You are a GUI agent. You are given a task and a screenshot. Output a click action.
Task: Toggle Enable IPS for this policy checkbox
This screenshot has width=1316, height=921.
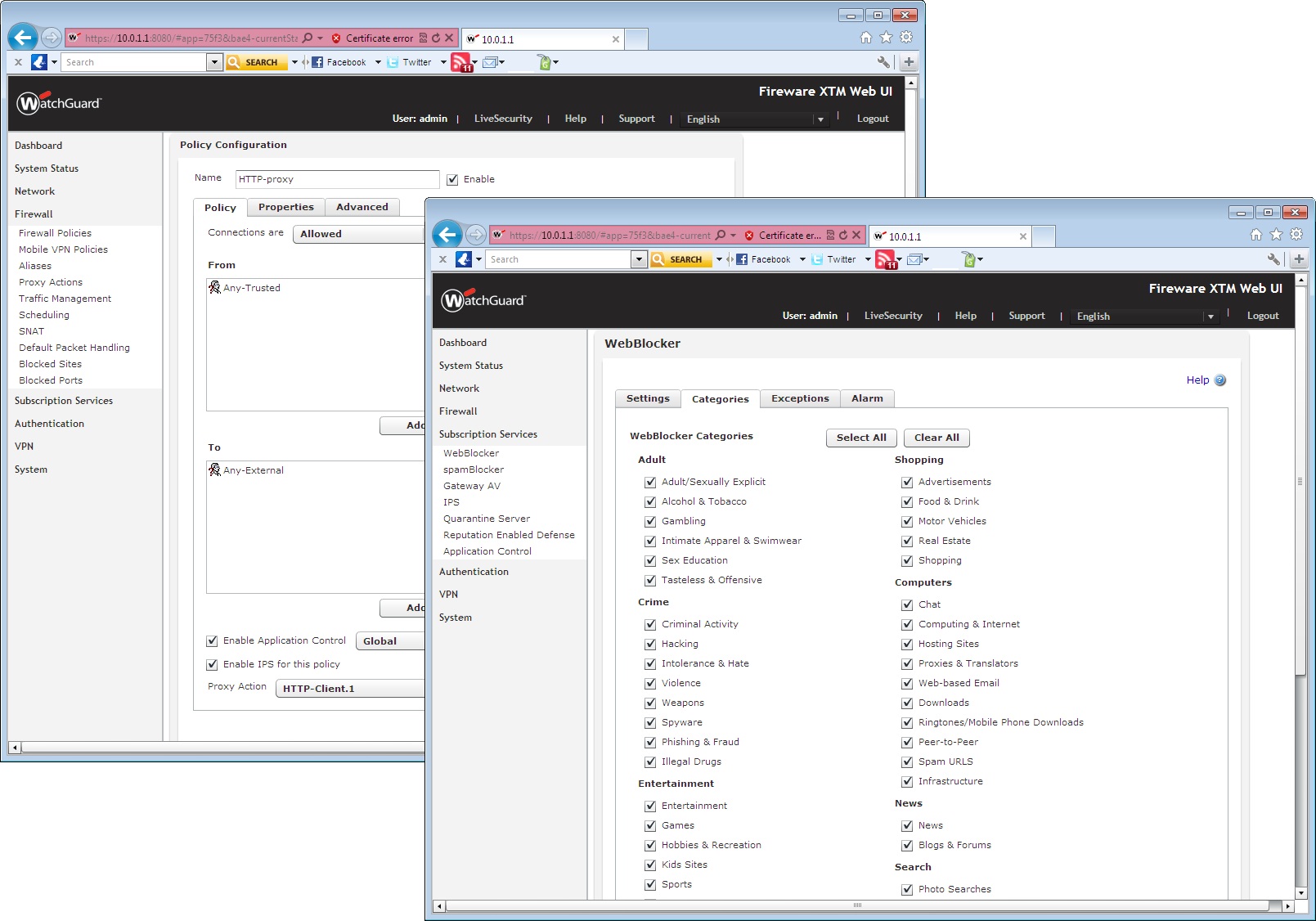point(212,664)
